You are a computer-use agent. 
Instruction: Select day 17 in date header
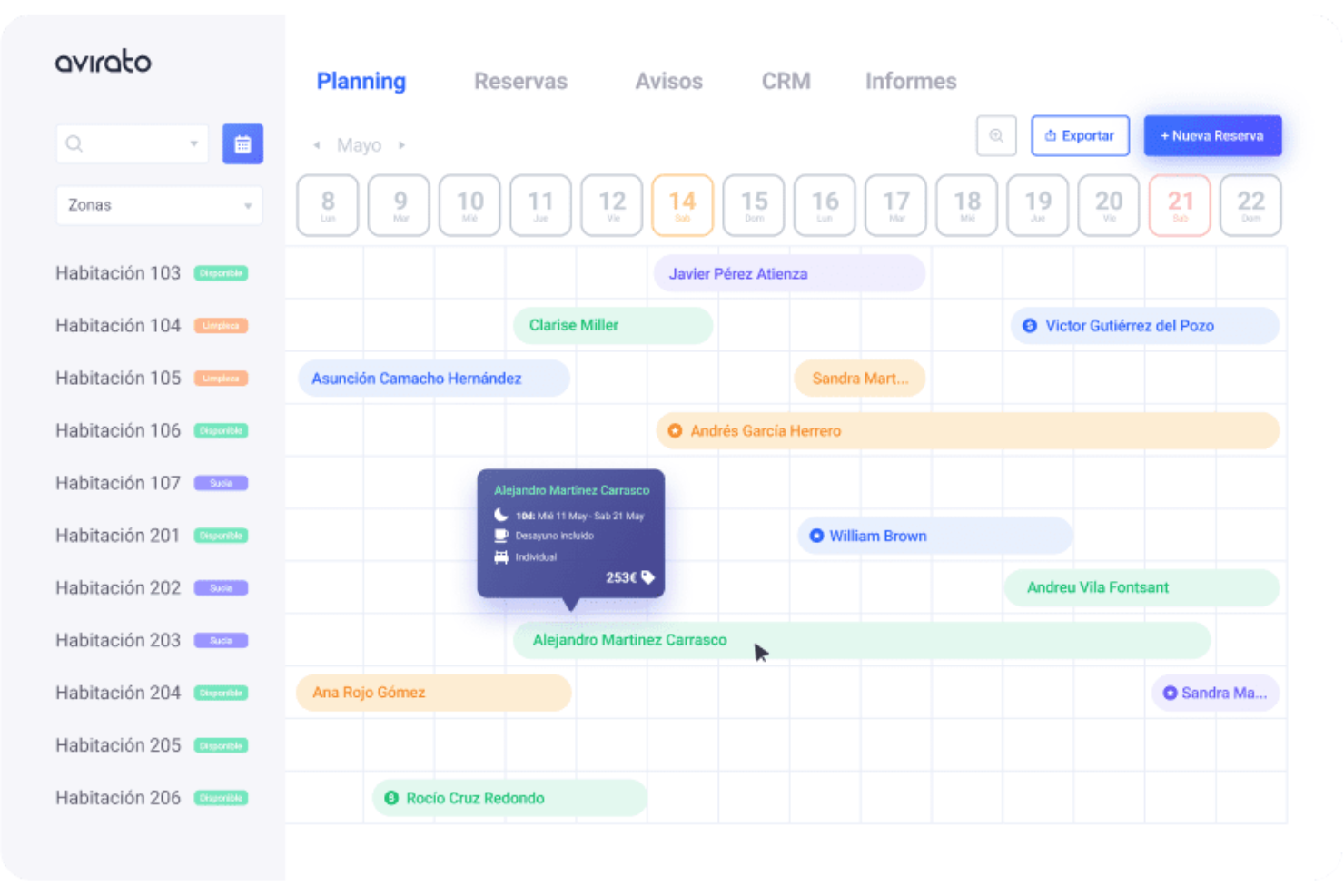tap(895, 205)
